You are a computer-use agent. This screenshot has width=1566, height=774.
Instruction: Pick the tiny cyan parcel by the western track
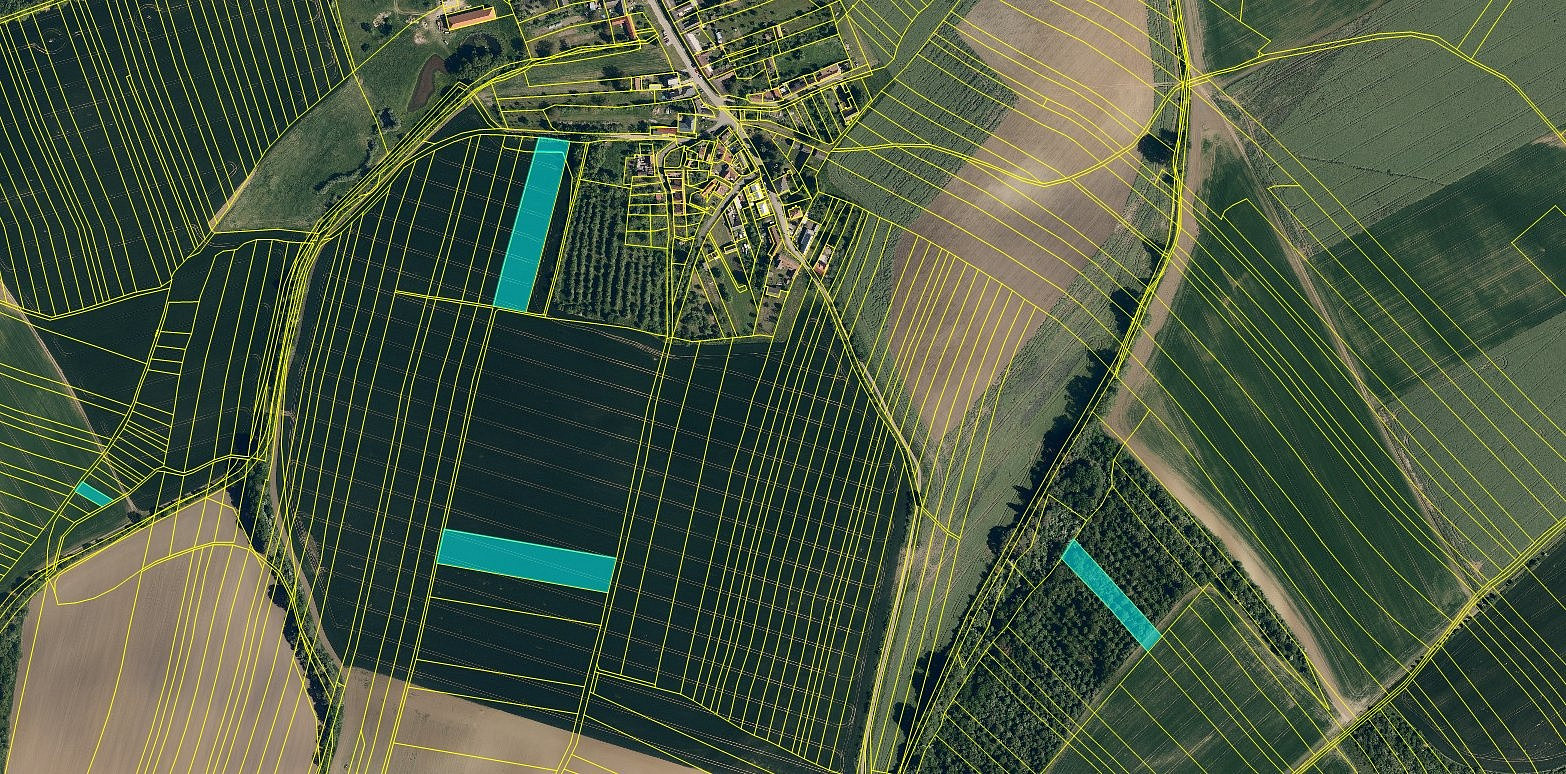coord(94,493)
